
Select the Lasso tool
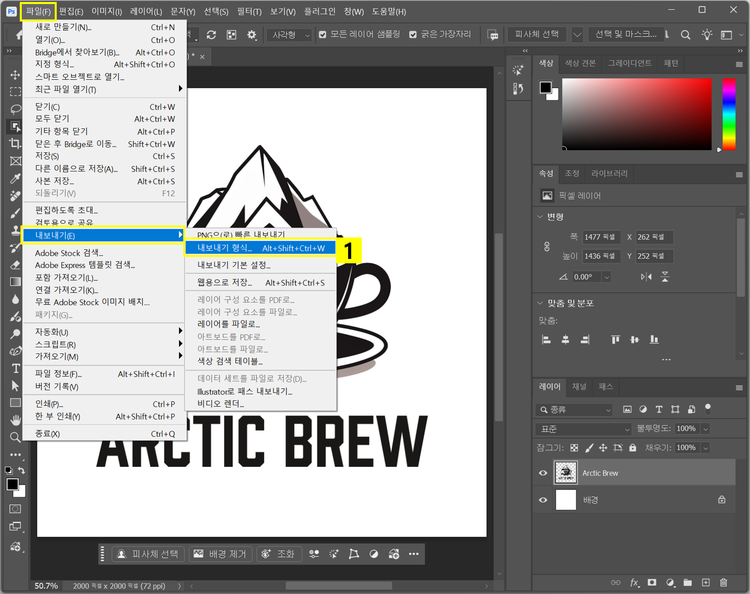pos(15,108)
